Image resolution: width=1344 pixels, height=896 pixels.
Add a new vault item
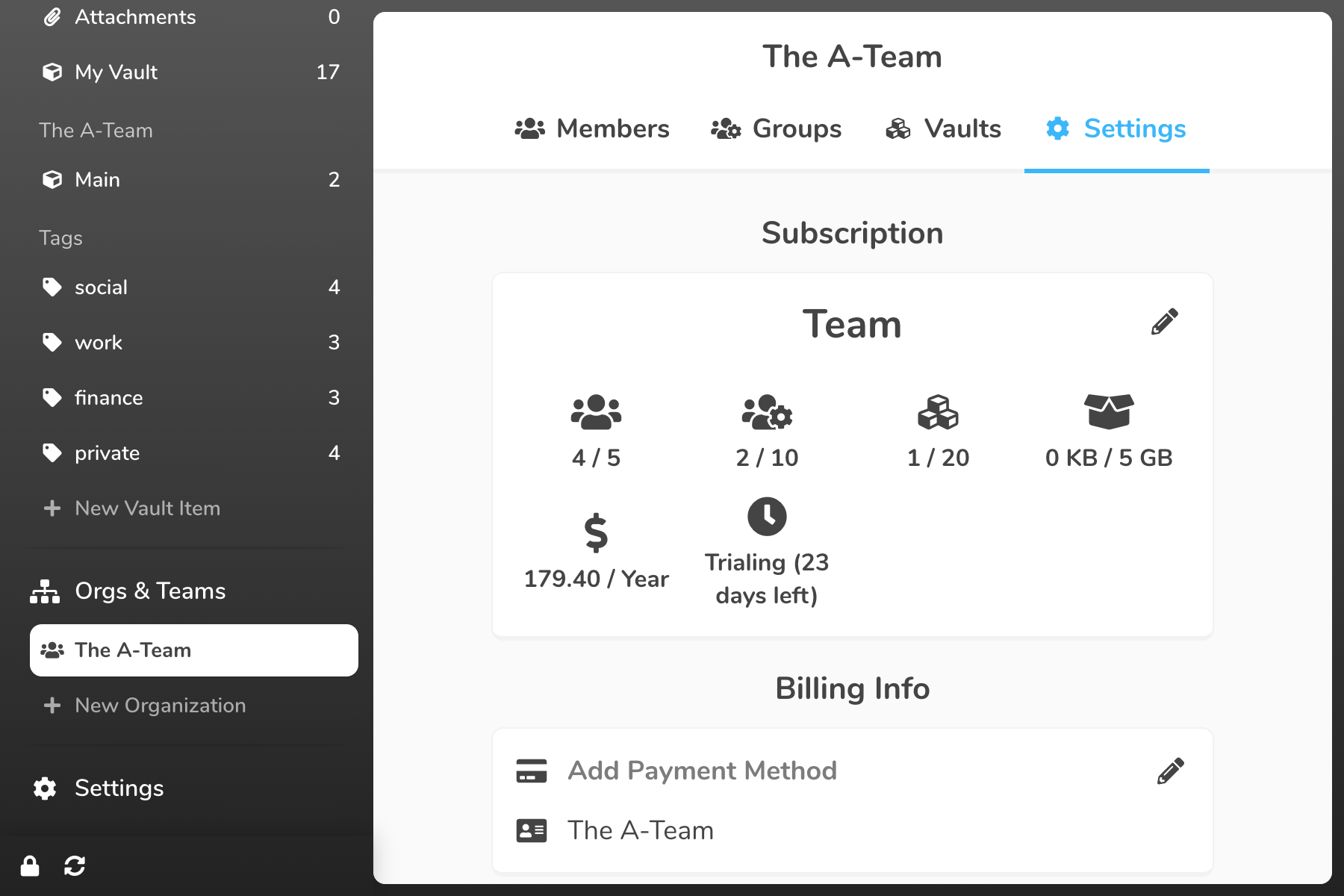coord(147,508)
